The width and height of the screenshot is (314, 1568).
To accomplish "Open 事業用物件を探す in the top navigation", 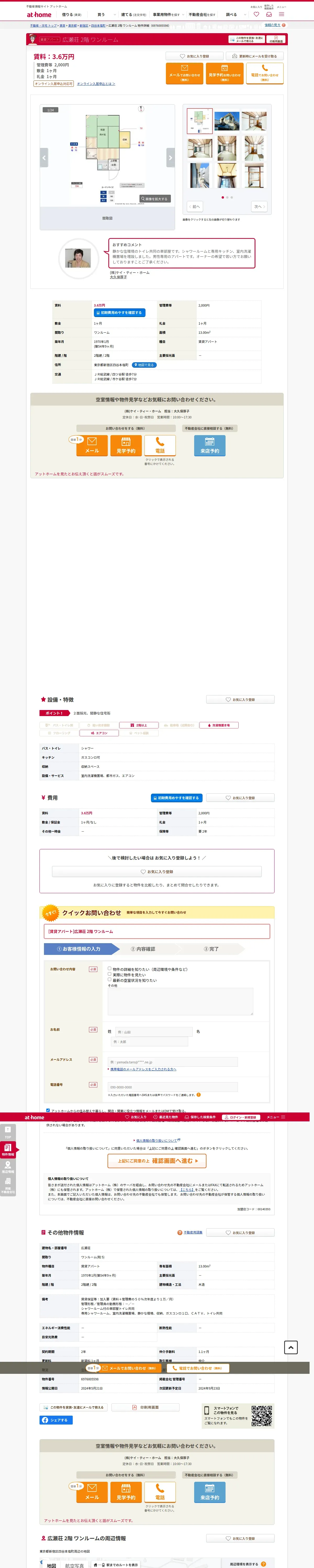I will pyautogui.click(x=167, y=15).
